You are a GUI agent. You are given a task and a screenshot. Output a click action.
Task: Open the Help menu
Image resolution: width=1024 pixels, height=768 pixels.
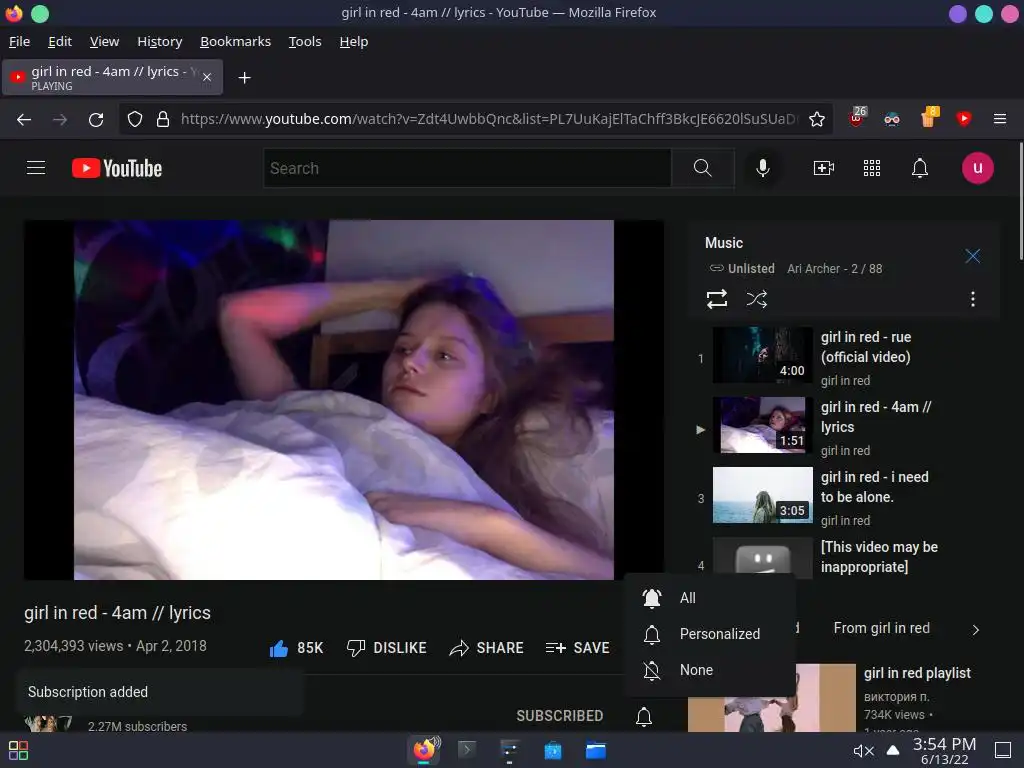tap(353, 42)
